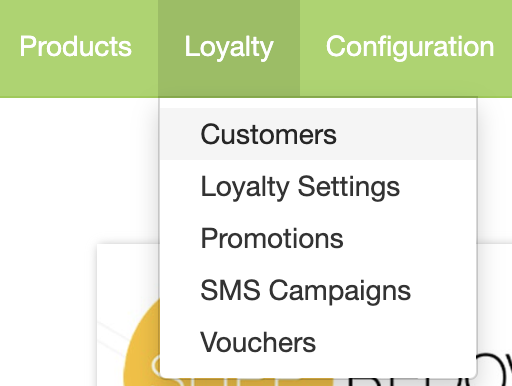Click the dropdown's top white padding strip
The height and width of the screenshot is (386, 512).
(318, 103)
